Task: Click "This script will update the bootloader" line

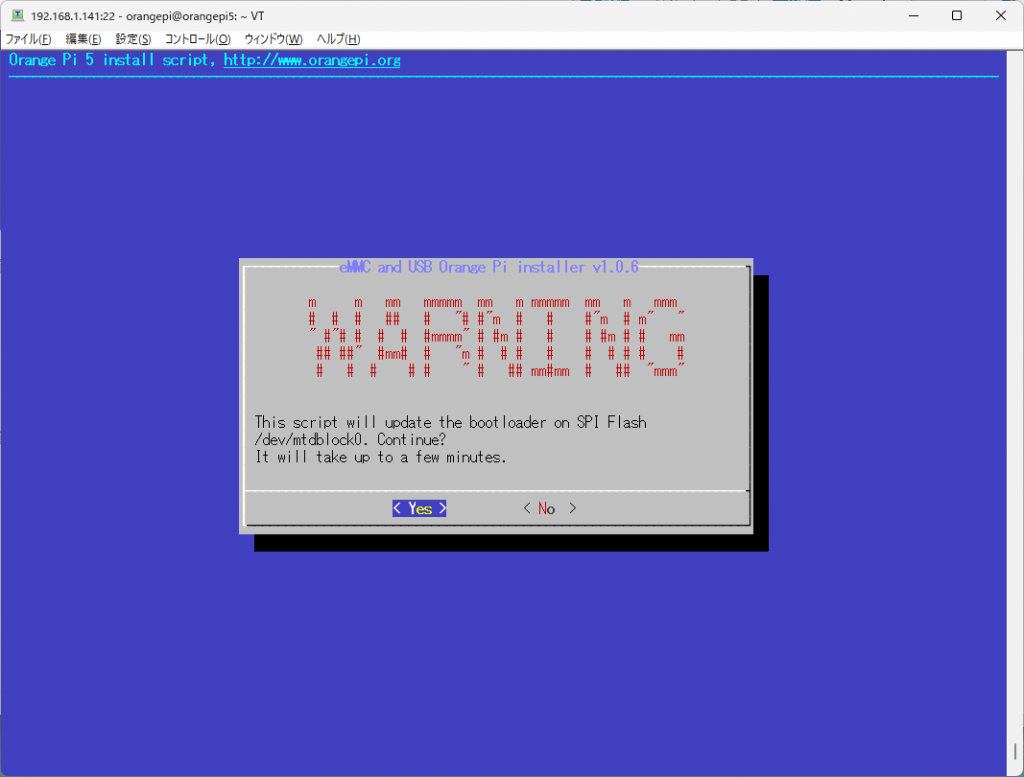Action: [x=451, y=422]
